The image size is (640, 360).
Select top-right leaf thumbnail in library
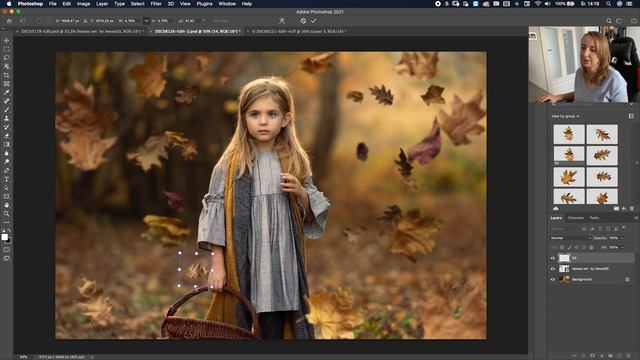click(602, 134)
